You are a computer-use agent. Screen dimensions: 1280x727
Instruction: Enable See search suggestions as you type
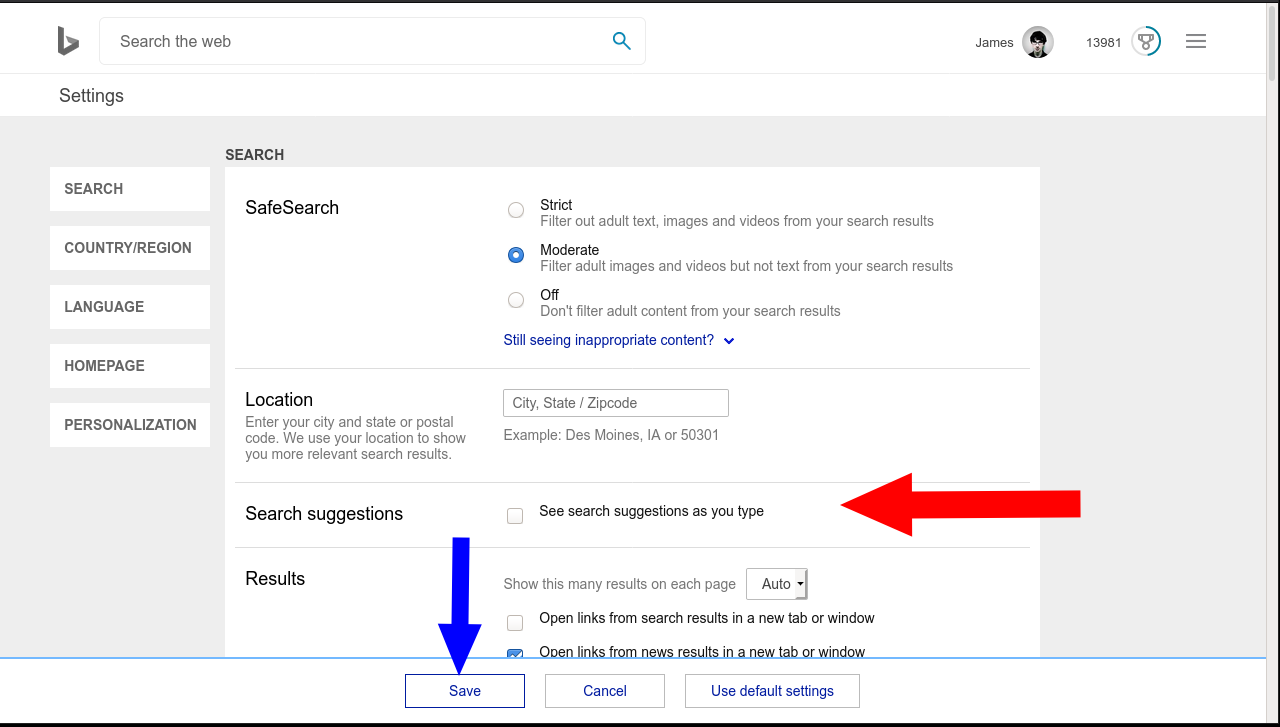(x=515, y=516)
